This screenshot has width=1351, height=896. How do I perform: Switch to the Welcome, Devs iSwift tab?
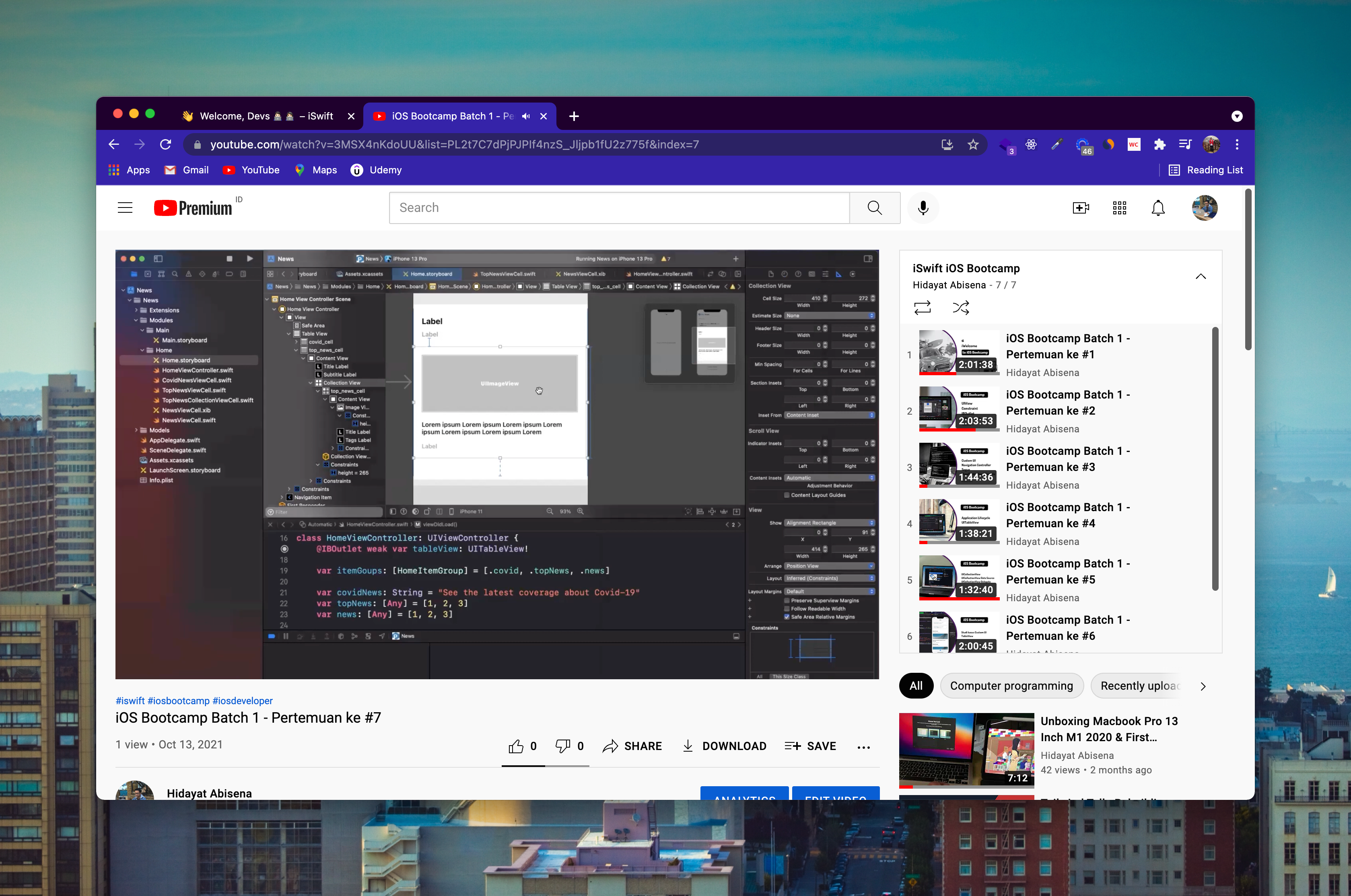tap(266, 116)
